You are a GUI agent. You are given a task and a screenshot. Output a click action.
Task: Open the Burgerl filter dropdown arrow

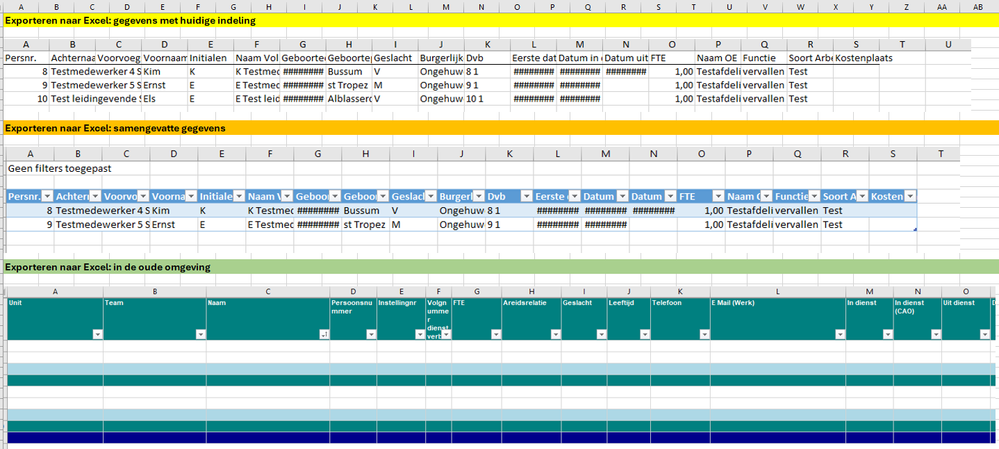tap(479, 196)
